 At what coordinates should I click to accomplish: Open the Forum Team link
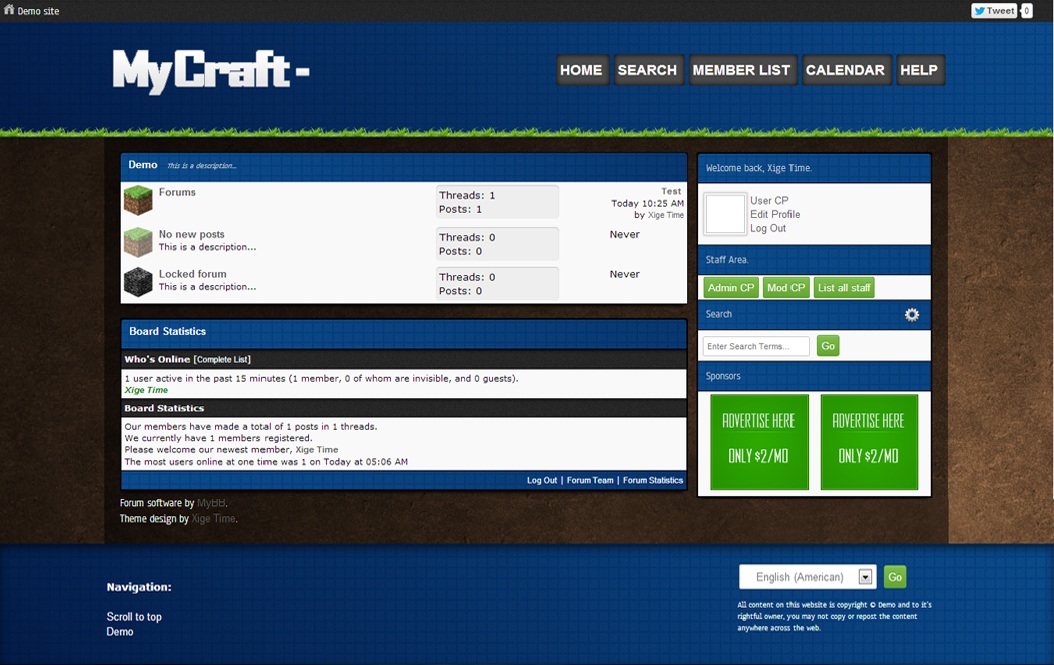[x=590, y=480]
